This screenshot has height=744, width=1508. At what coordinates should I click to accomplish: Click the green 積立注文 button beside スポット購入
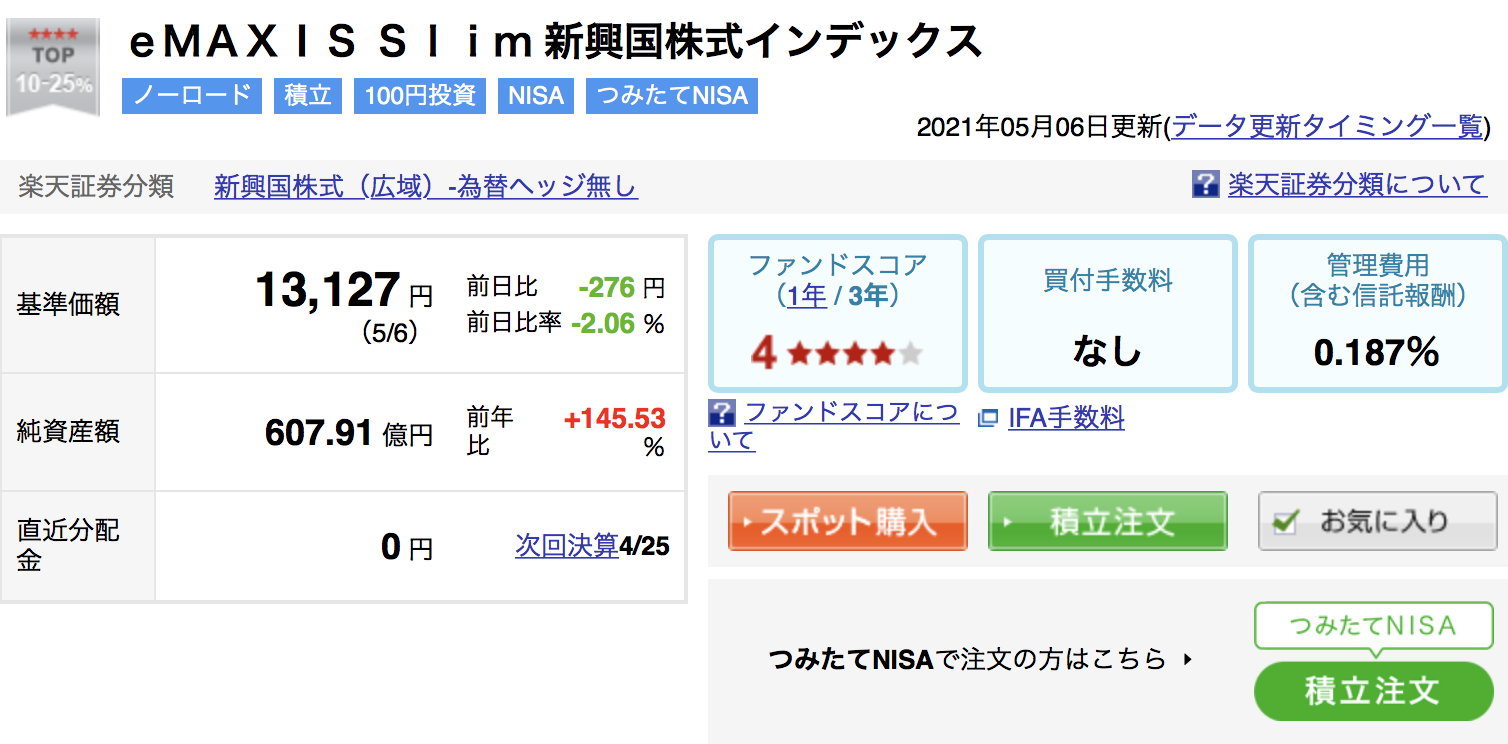pyautogui.click(x=1107, y=521)
